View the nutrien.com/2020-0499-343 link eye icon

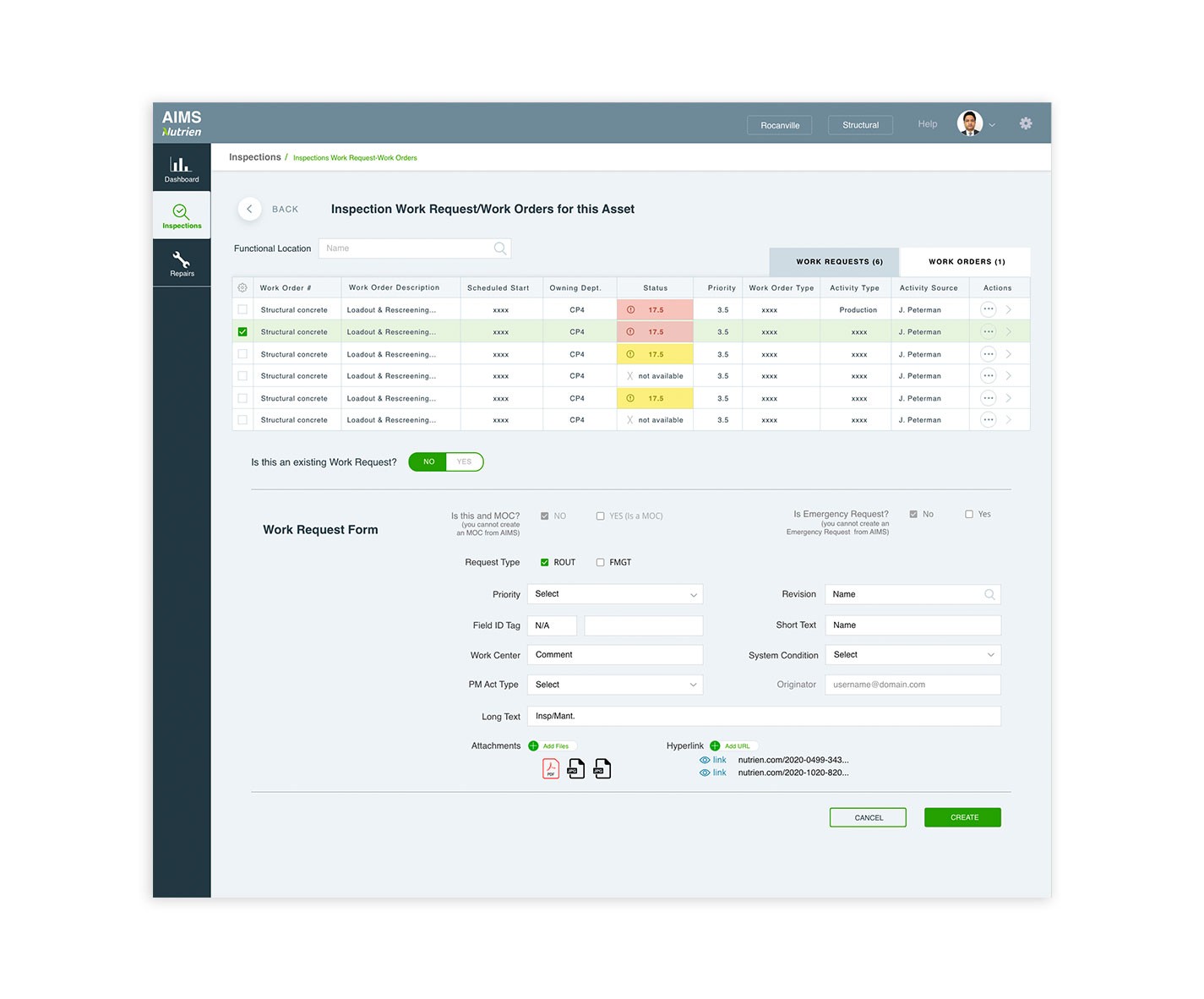pos(705,760)
